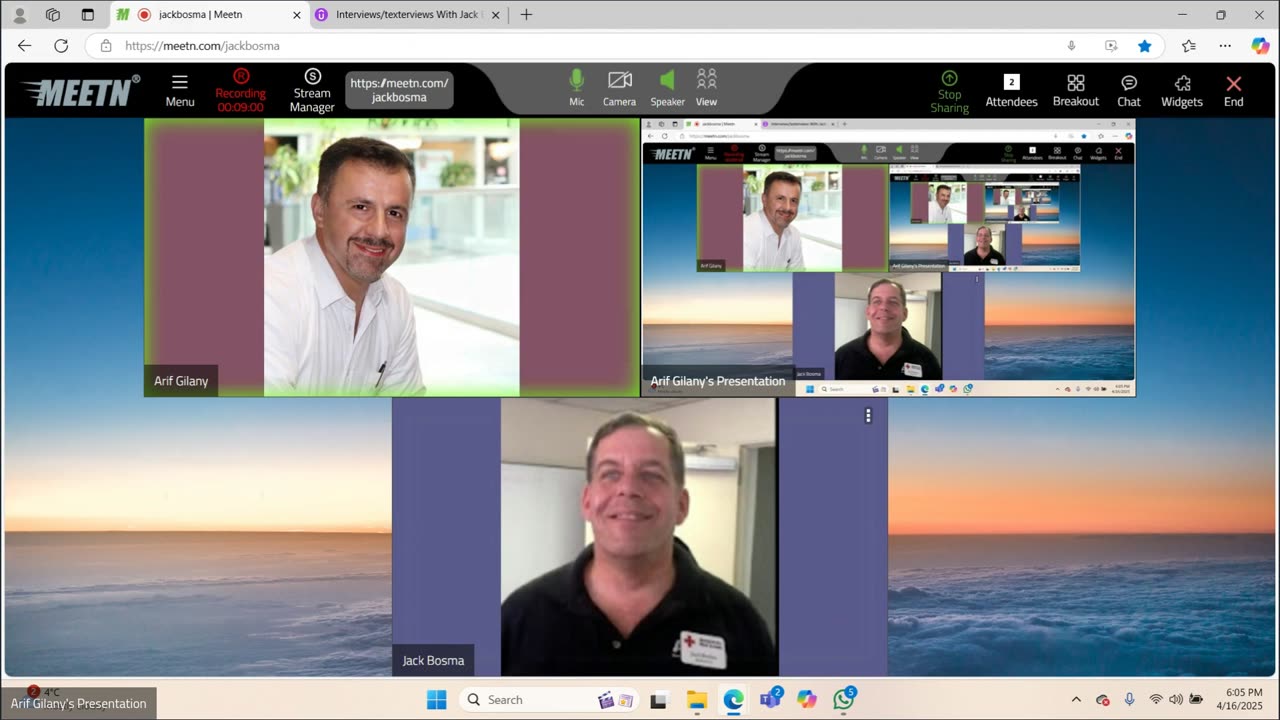Click the MEETN logo
Image resolution: width=1280 pixels, height=720 pixels.
pyautogui.click(x=80, y=91)
